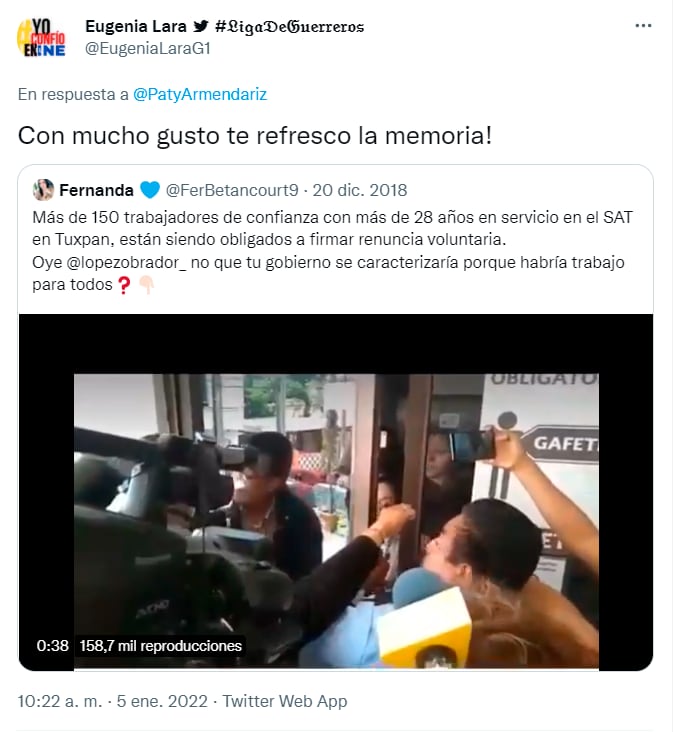This screenshot has width=678, height=732.
Task: Click the blue heart next to Fernanda
Action: 150,190
